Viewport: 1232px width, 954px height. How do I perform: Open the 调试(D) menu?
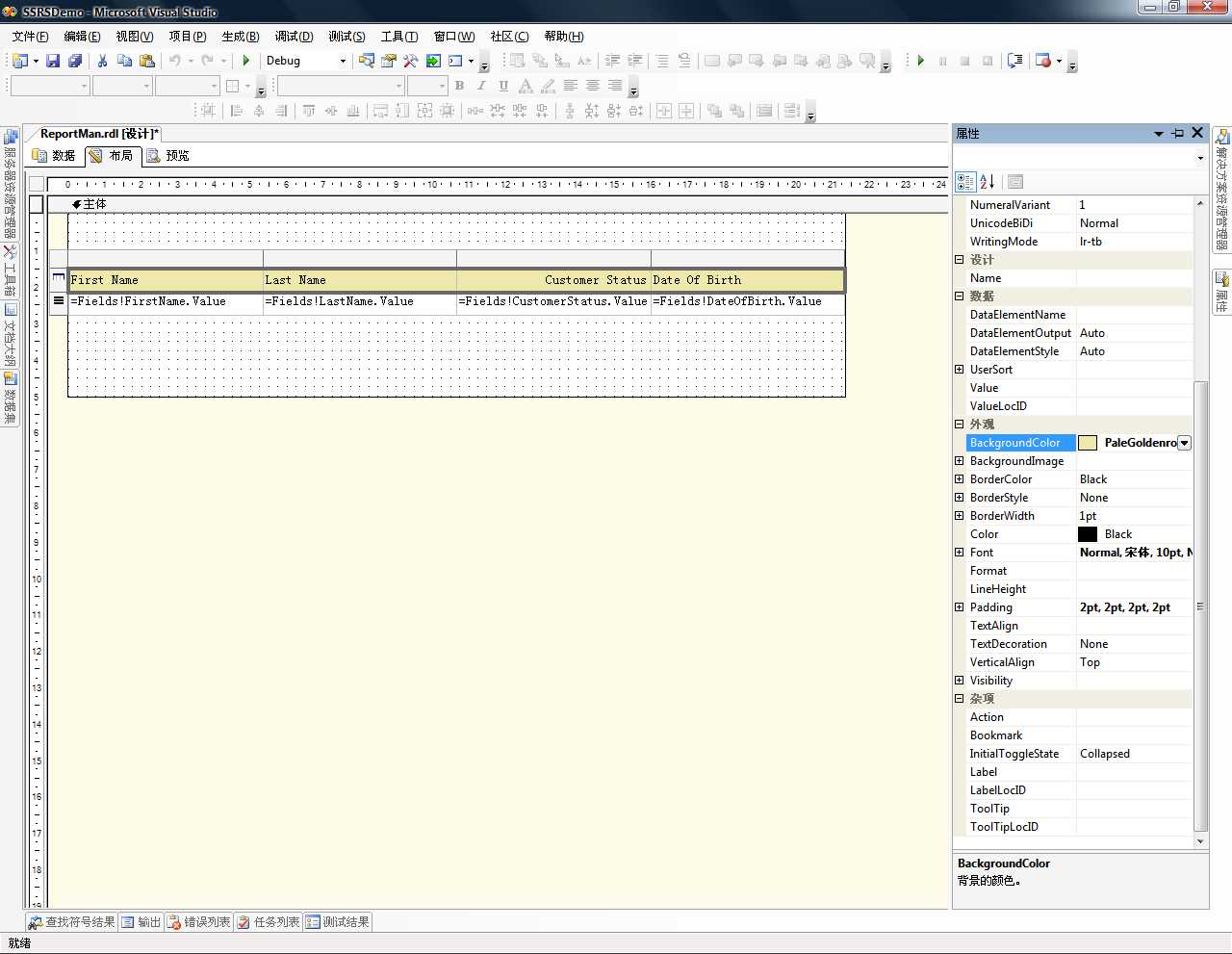[294, 37]
